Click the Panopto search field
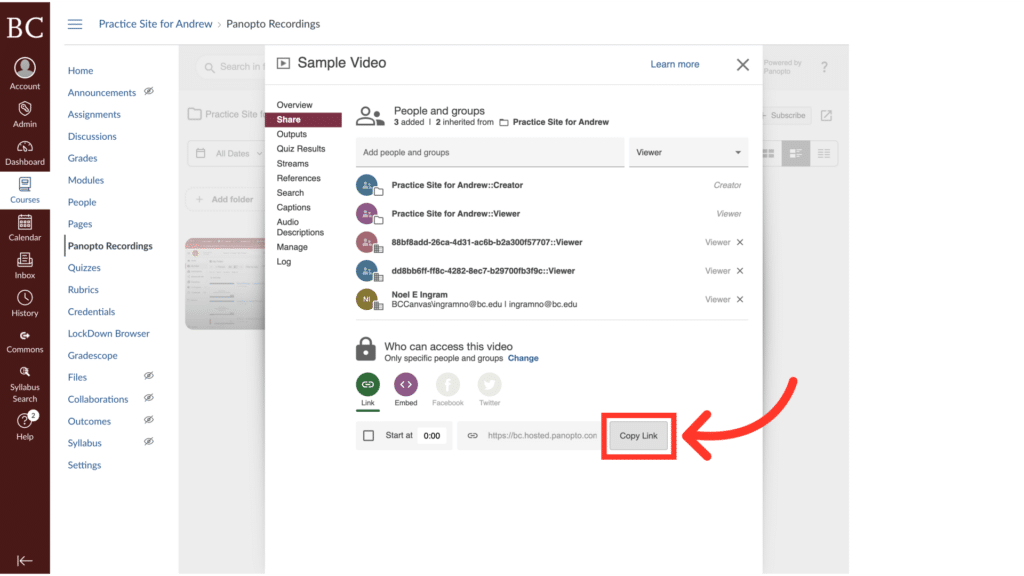Screen dimensions: 1024x576 pyautogui.click(x=233, y=67)
